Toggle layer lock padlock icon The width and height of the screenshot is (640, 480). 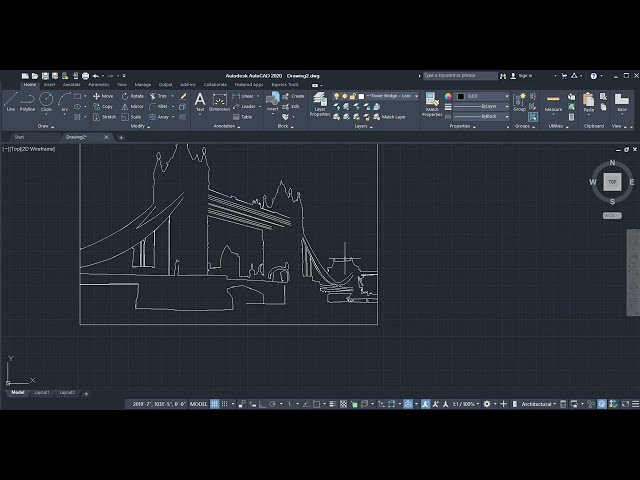coord(353,96)
